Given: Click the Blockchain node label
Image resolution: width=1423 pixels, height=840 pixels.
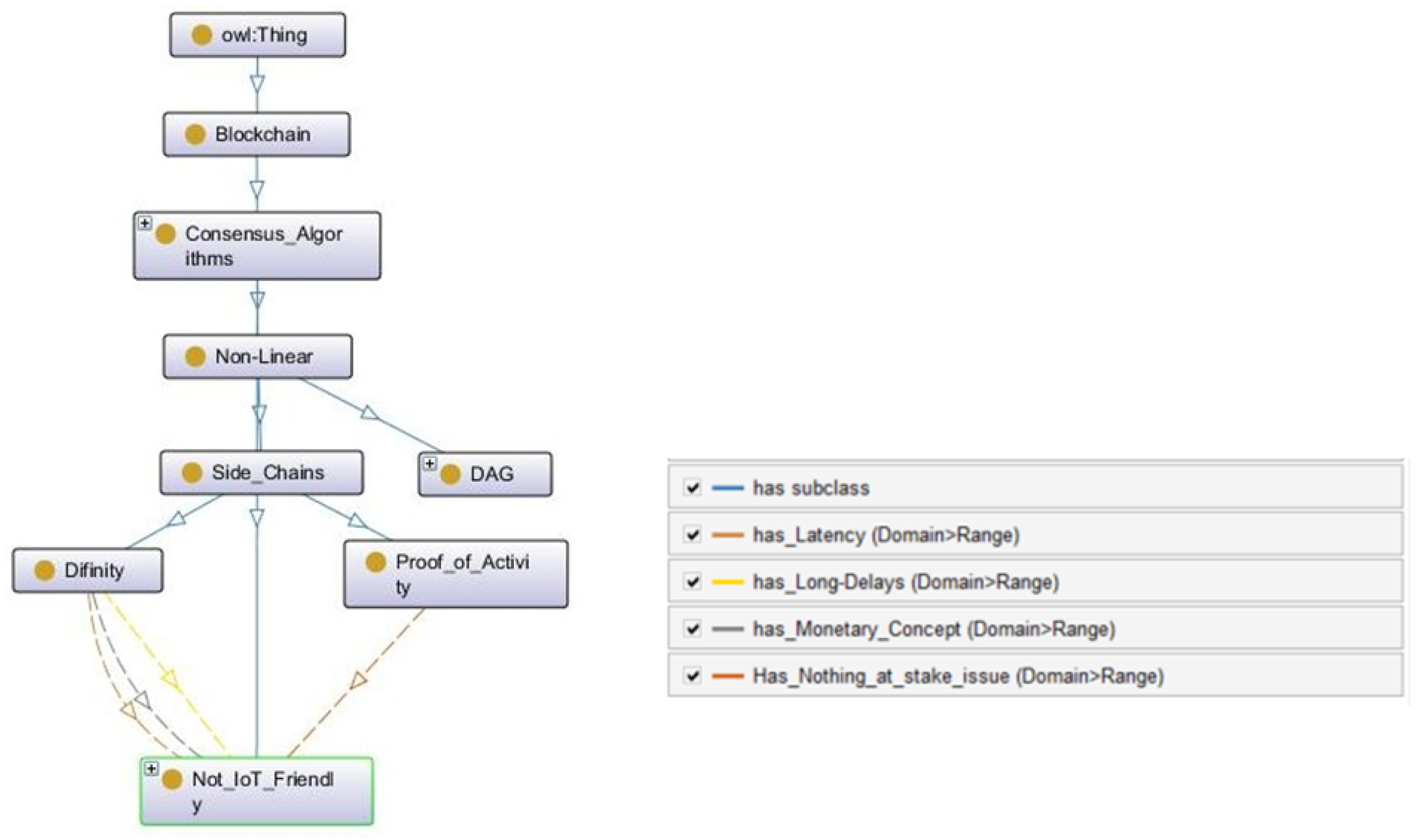Looking at the screenshot, I should click(x=262, y=135).
